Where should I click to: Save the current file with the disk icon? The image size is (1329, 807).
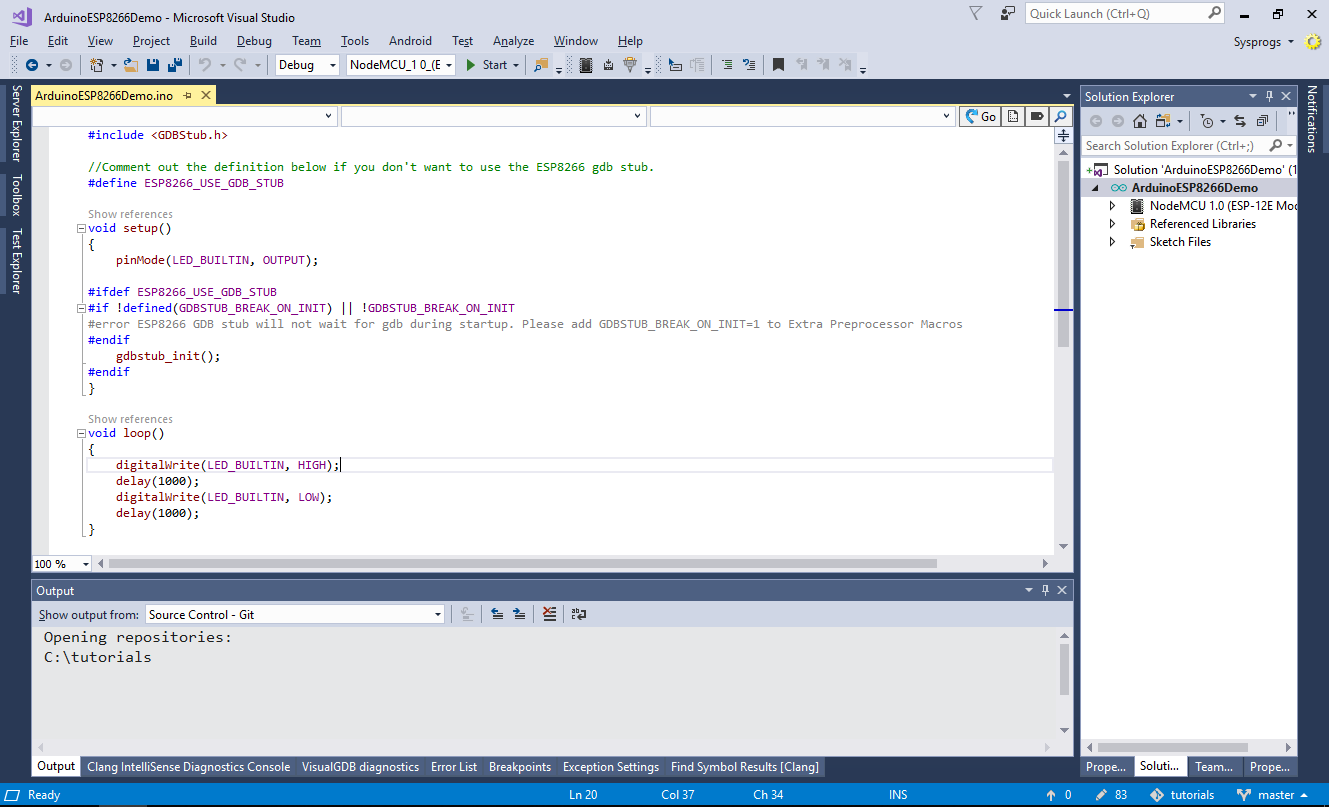(153, 65)
